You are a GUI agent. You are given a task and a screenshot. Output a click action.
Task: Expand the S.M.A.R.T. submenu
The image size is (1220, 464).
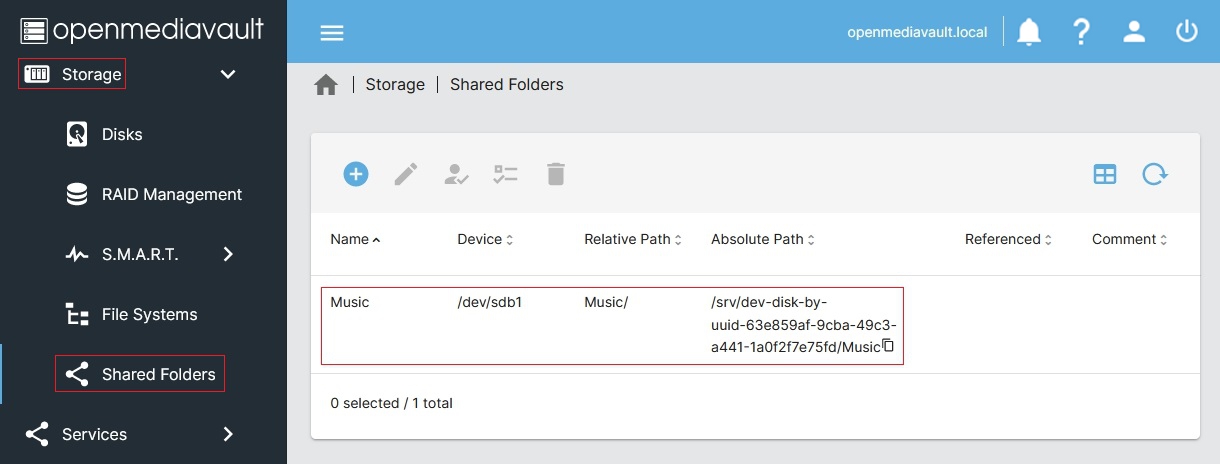pyautogui.click(x=228, y=254)
